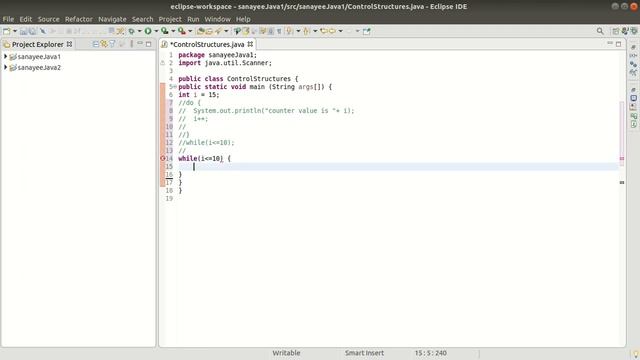This screenshot has height=360, width=640.
Task: Click the warning marker on line 2
Action: [162, 63]
